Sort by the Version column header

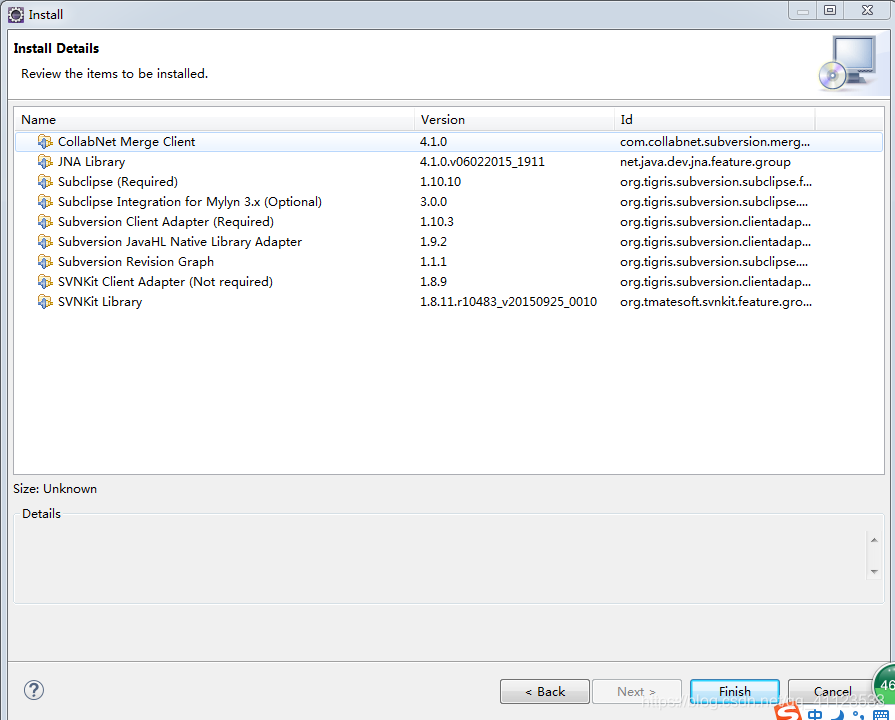pos(514,119)
